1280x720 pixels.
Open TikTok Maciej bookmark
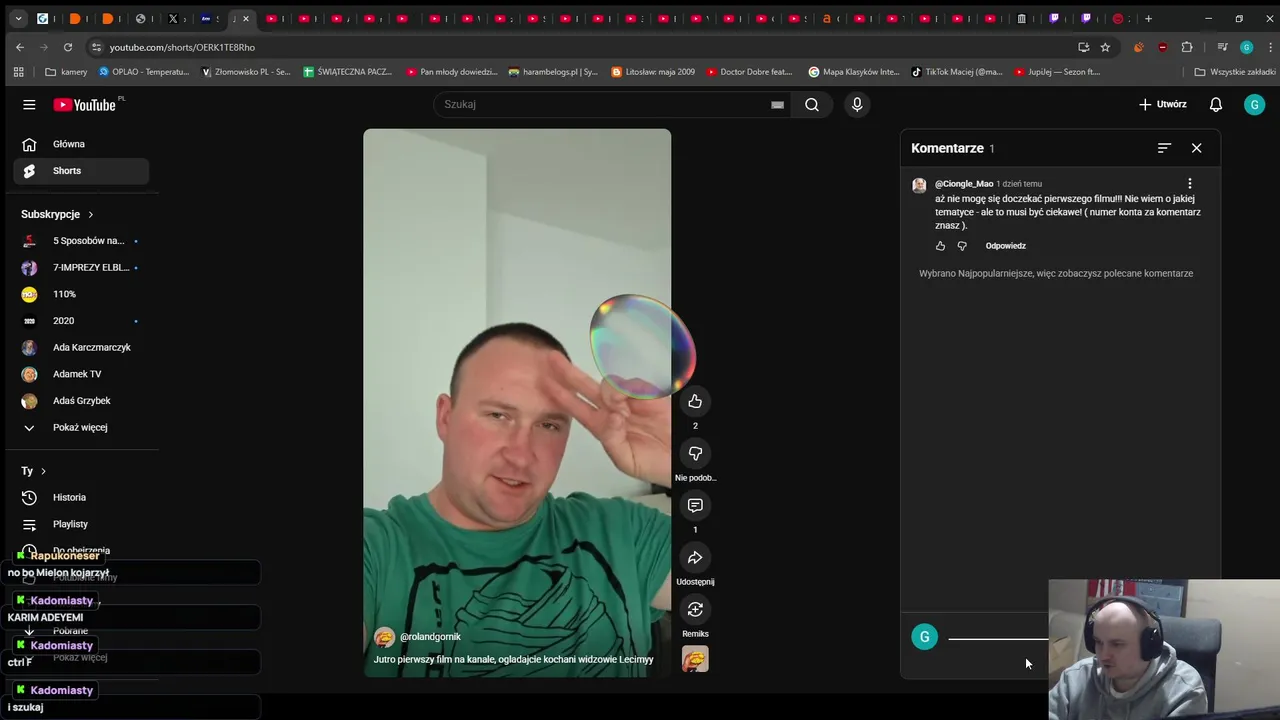tap(957, 72)
